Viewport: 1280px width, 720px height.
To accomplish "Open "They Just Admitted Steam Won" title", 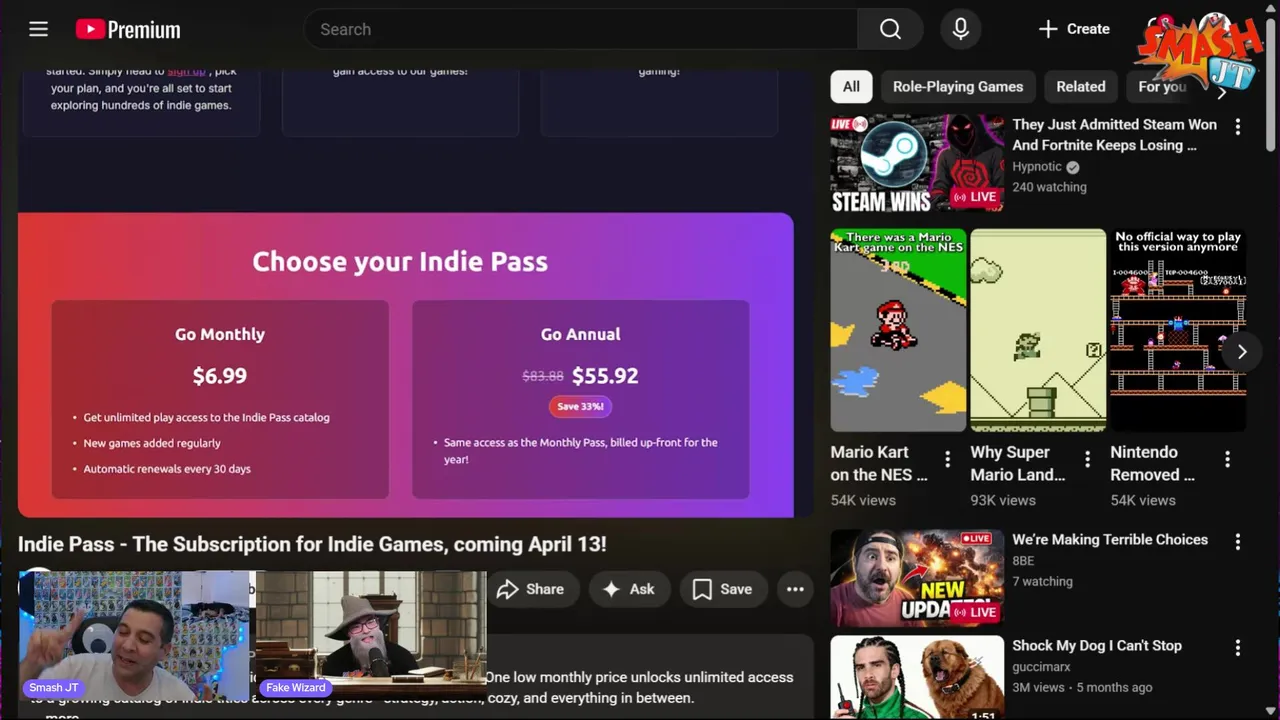I will [x=1114, y=135].
